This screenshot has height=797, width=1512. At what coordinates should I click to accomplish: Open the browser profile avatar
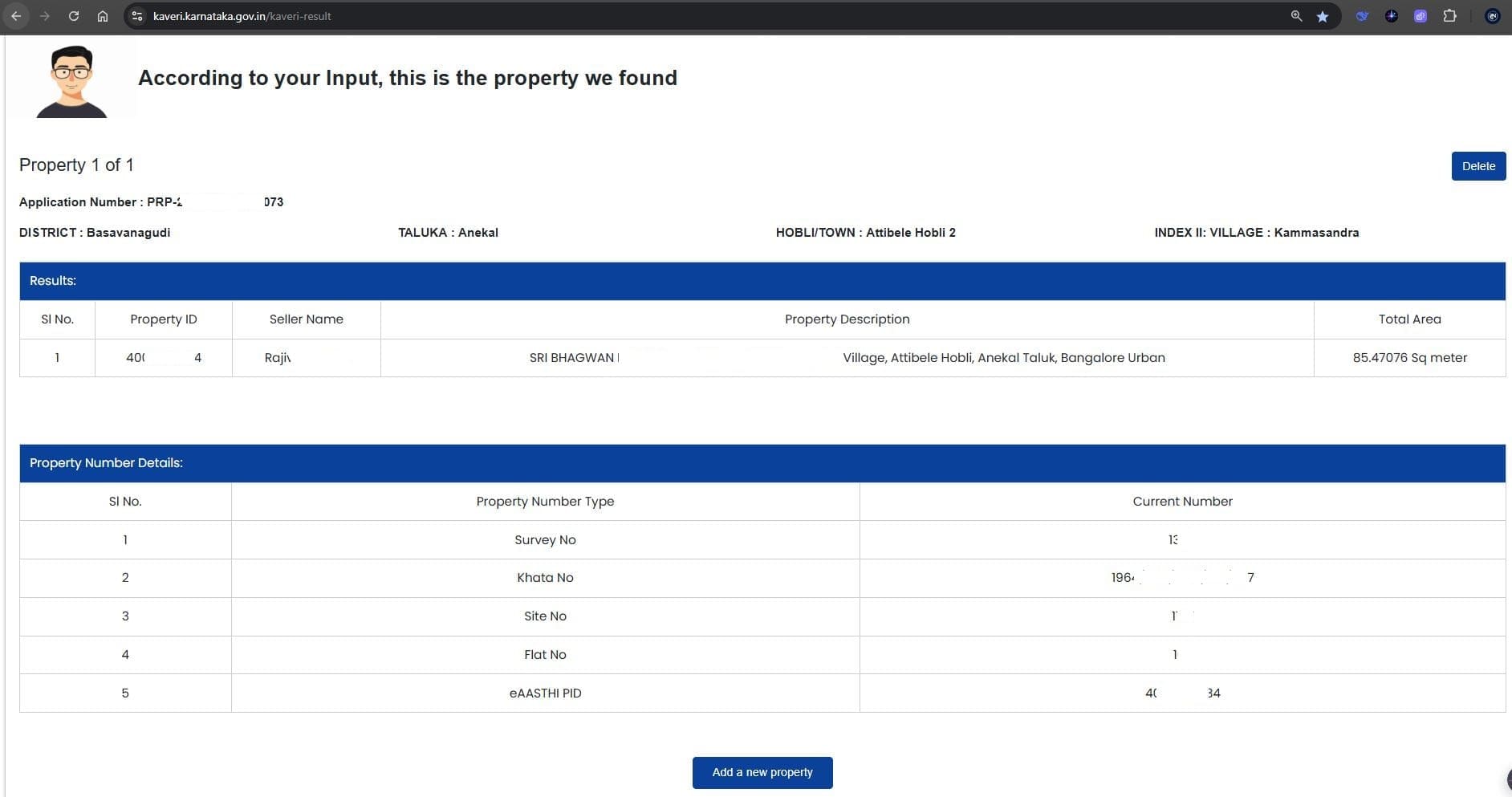[1493, 16]
